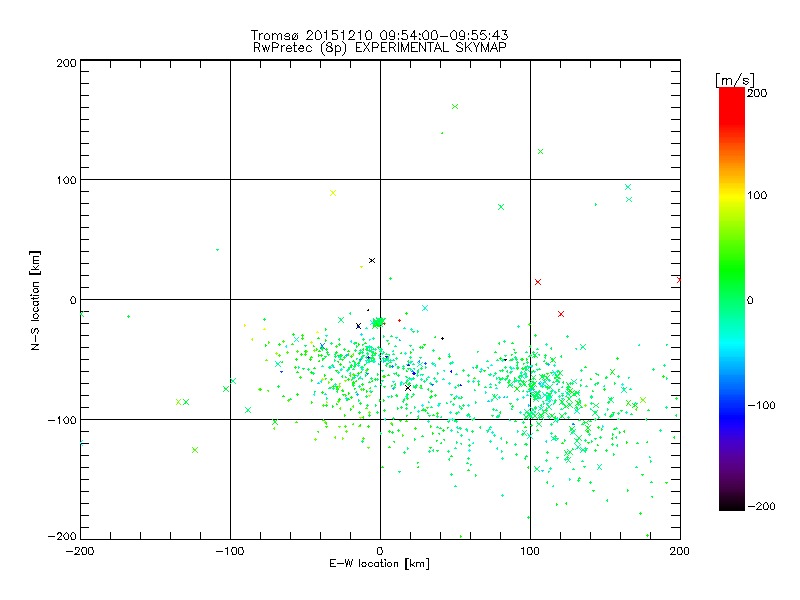This screenshot has width=800, height=600.
Task: Click the colorbar label "0"
Action: 750,300
